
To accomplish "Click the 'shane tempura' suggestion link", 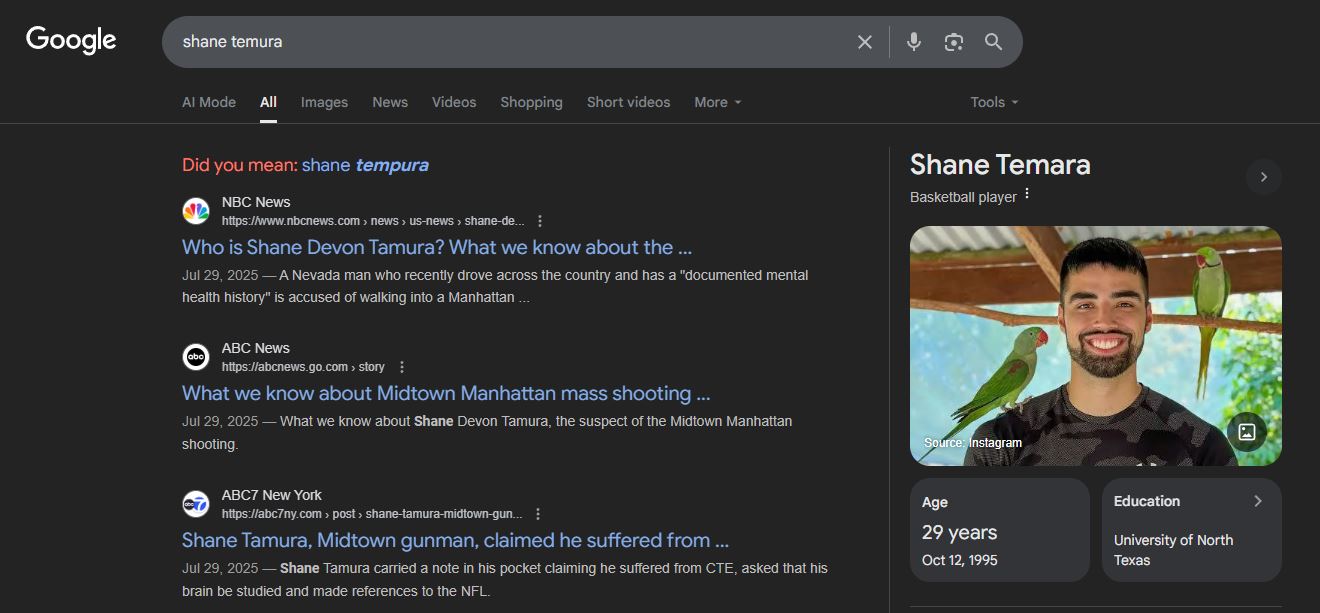I will tap(365, 165).
